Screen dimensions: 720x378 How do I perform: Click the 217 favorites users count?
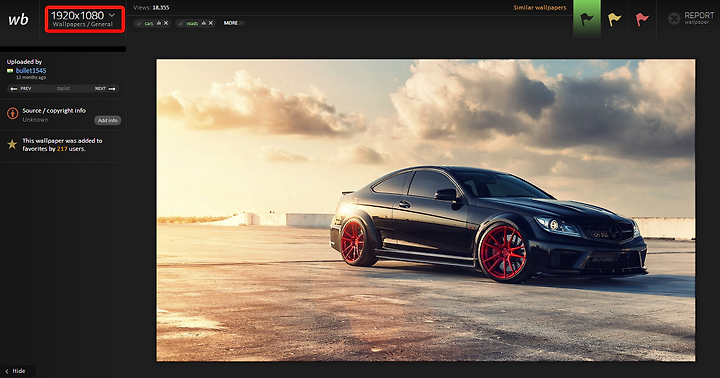tap(62, 149)
